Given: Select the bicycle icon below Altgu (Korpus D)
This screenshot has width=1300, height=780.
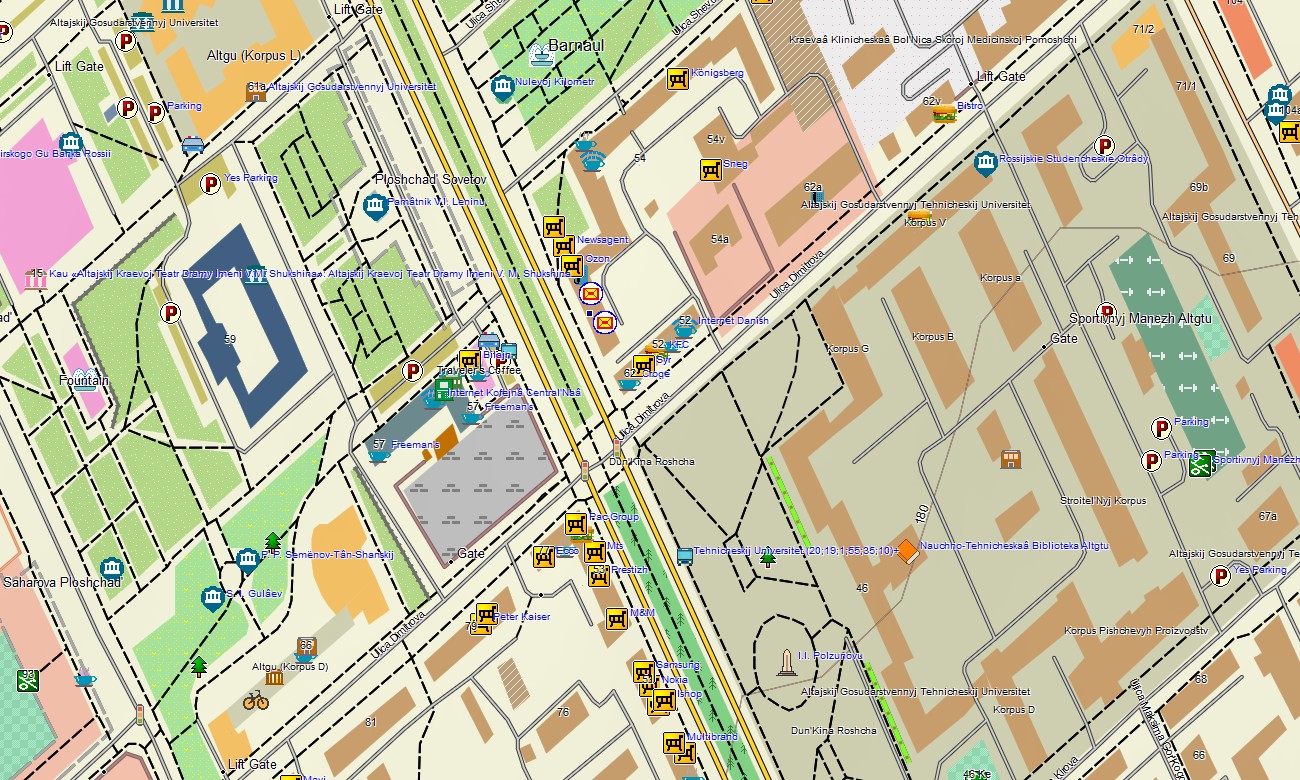Looking at the screenshot, I should [x=256, y=700].
